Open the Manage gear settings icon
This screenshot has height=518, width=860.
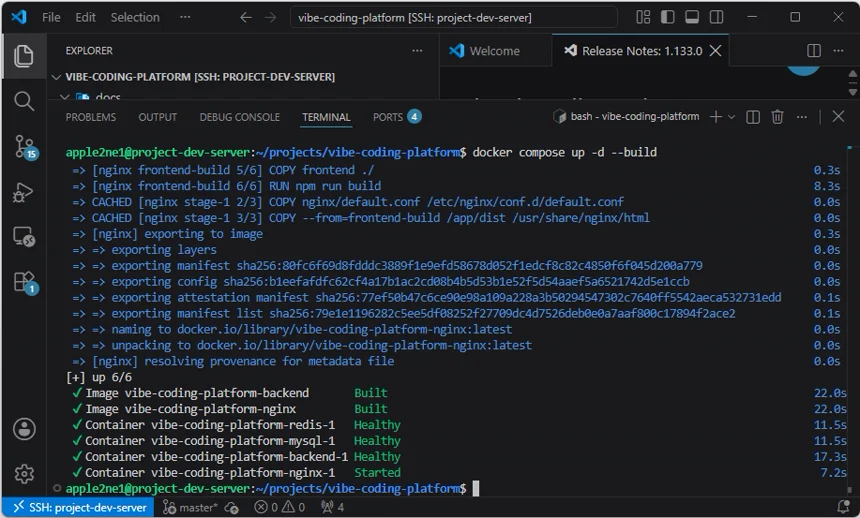(x=24, y=474)
